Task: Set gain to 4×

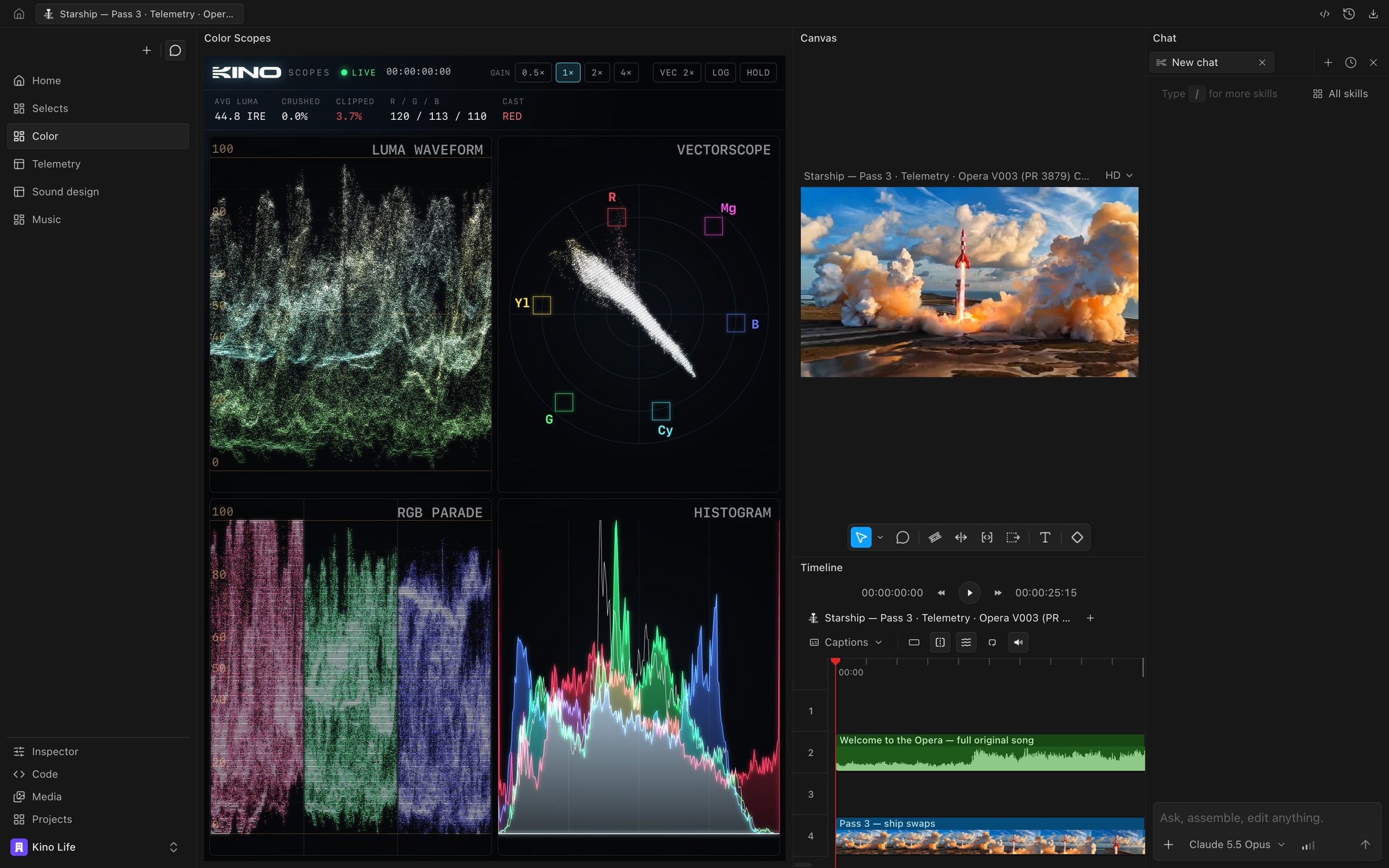Action: pyautogui.click(x=626, y=72)
